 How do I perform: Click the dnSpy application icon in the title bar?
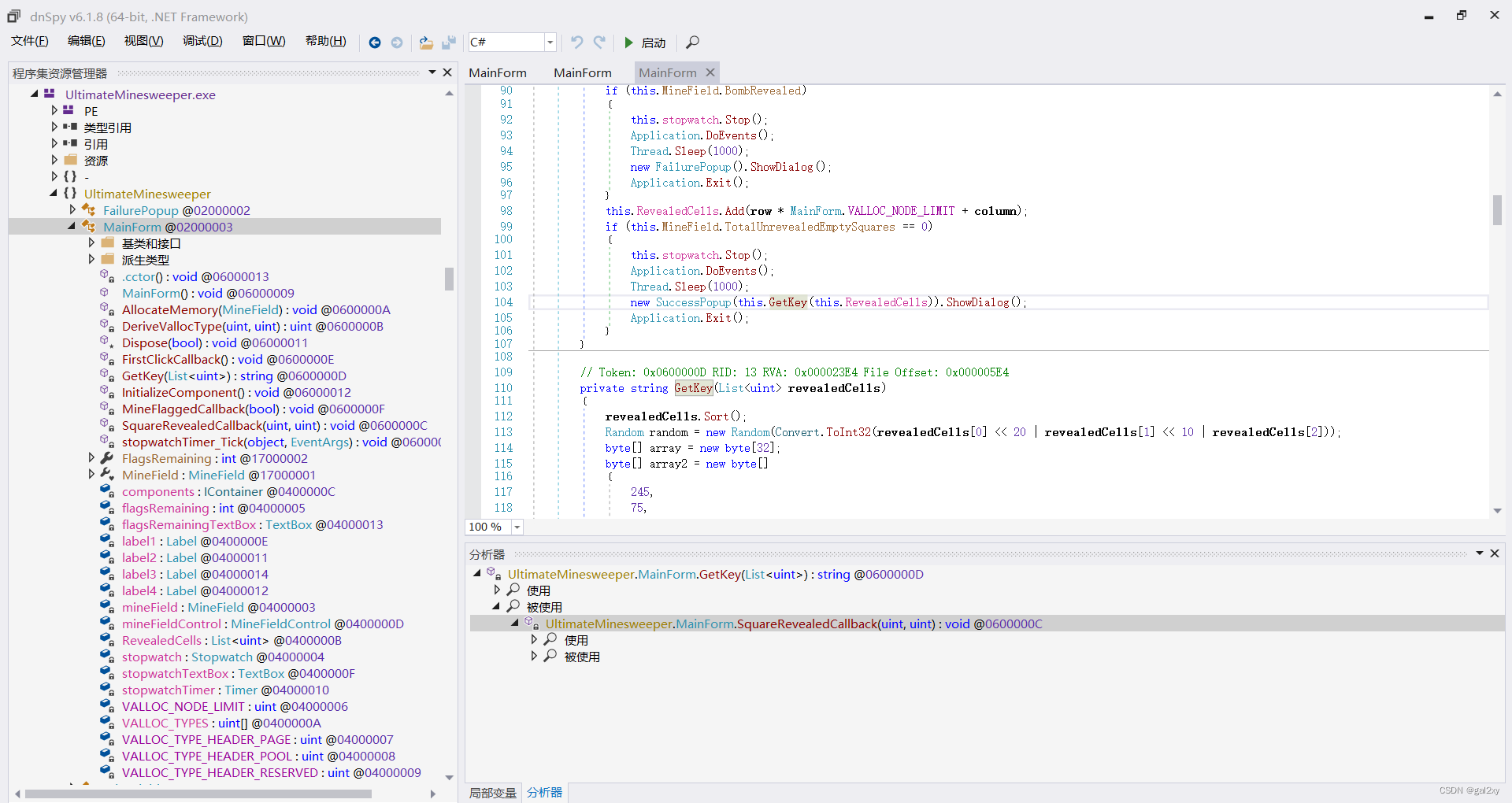(13, 16)
